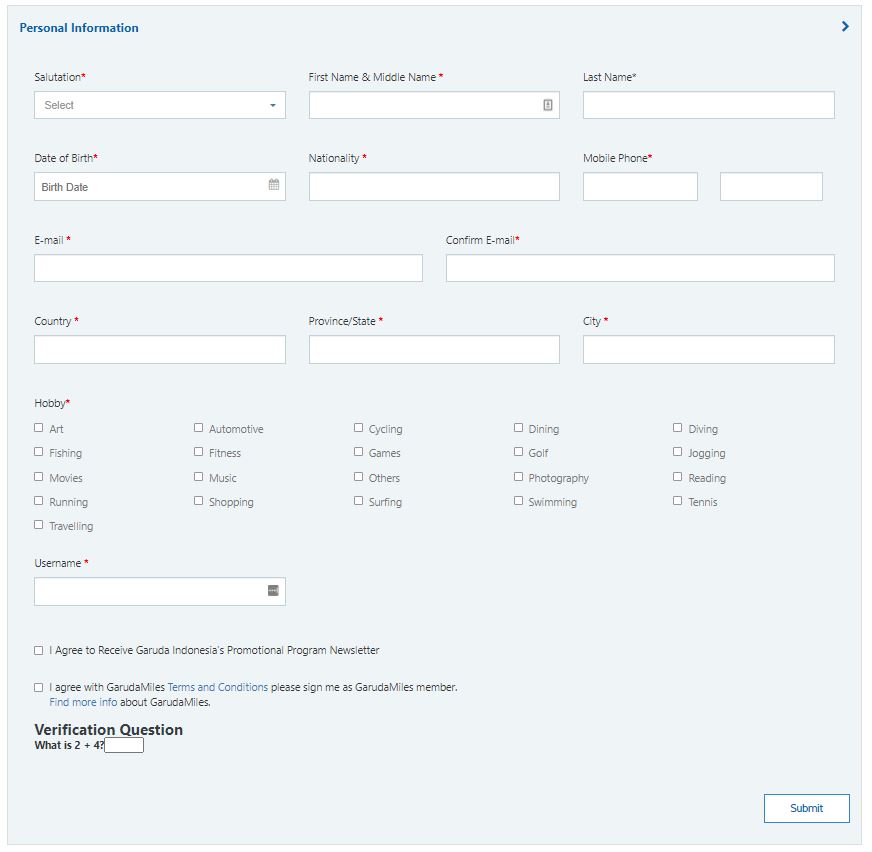Viewport: 872px width, 852px height.
Task: Check the Golf hobby checkbox
Action: 518,452
